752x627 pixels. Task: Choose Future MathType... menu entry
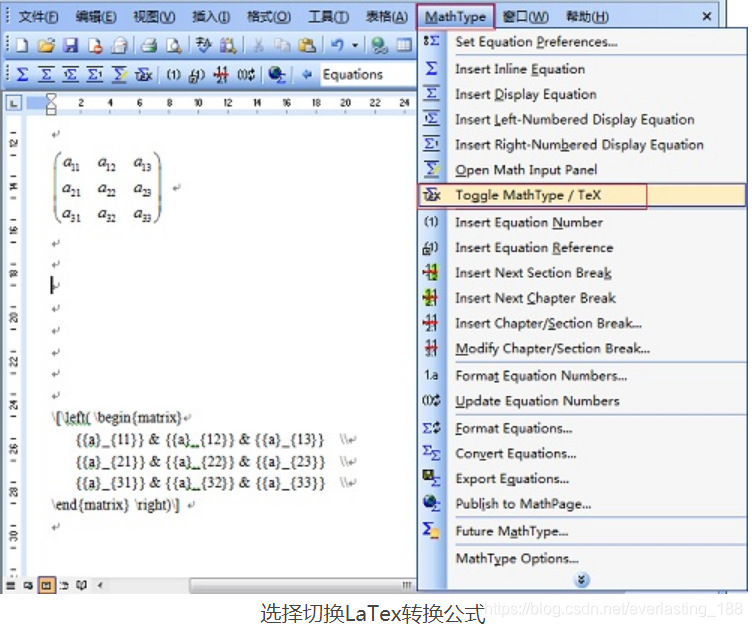582,531
